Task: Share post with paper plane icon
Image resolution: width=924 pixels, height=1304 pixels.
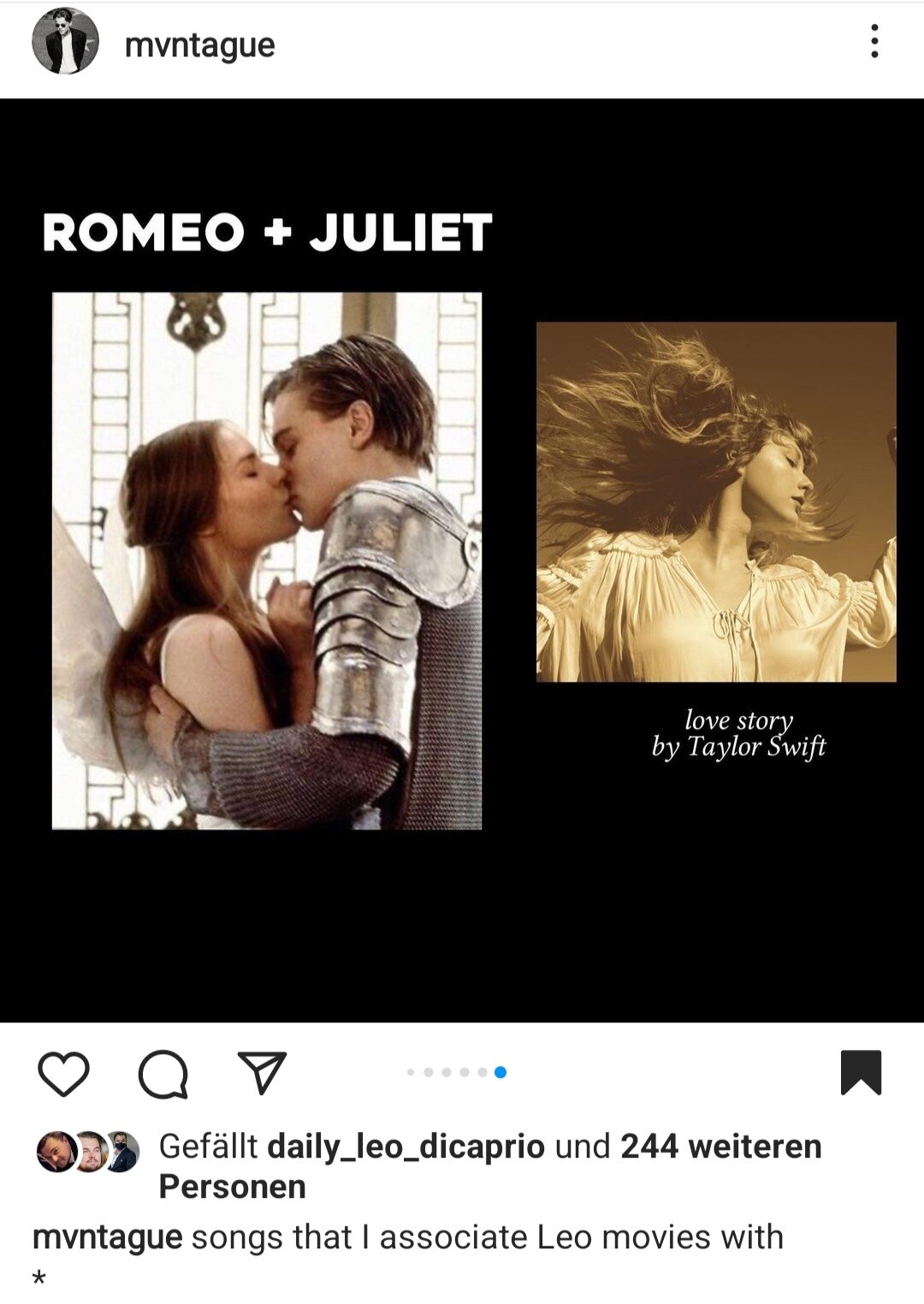Action: pyautogui.click(x=262, y=1073)
